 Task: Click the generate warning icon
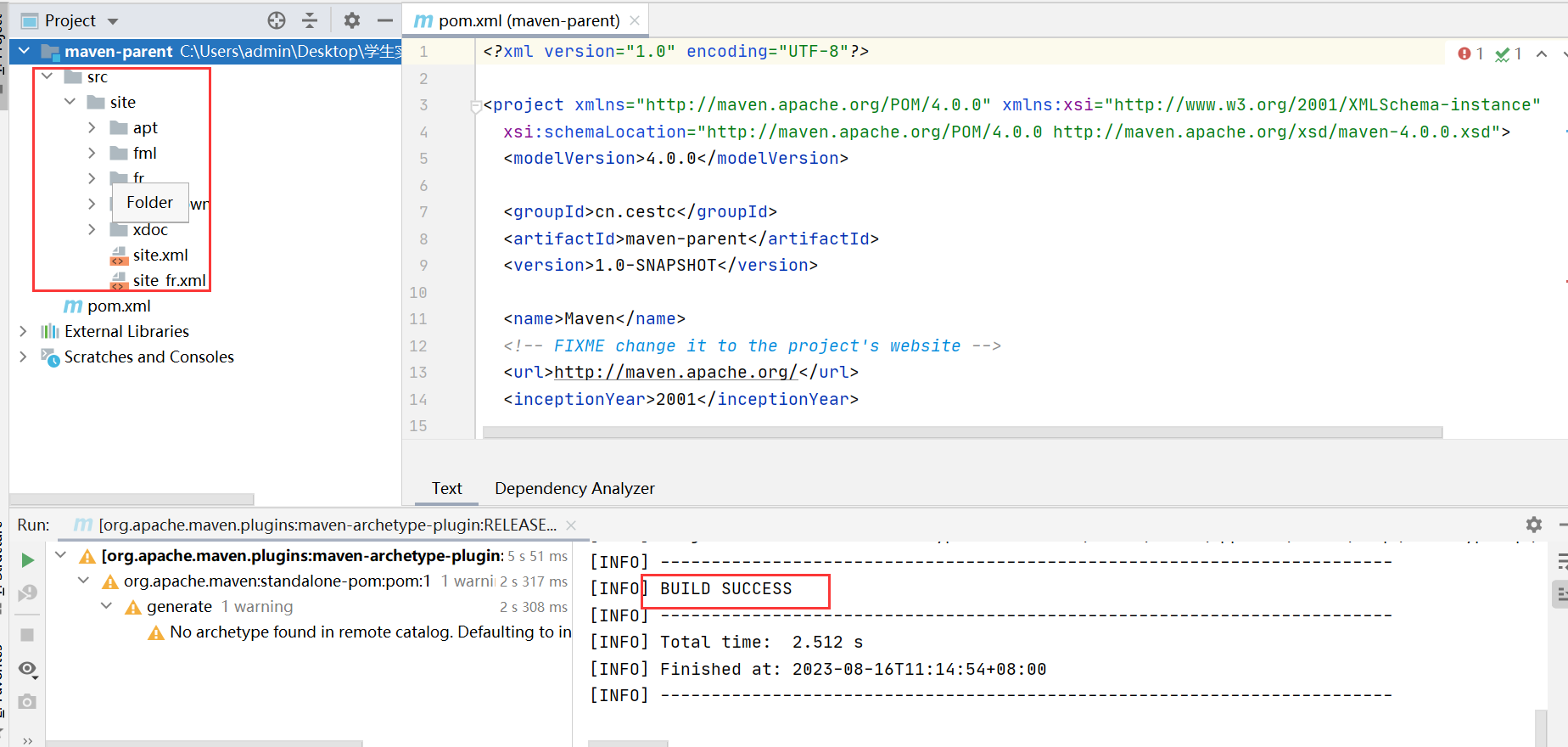(x=133, y=607)
